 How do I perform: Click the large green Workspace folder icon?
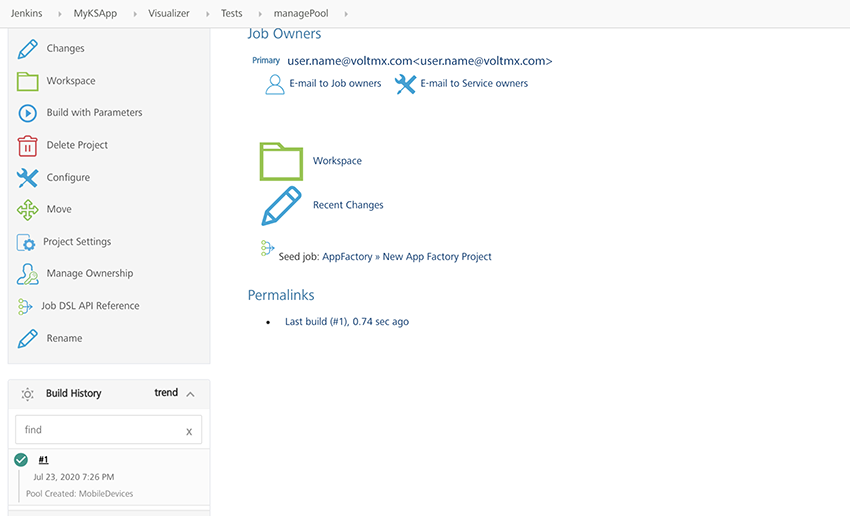[281, 161]
